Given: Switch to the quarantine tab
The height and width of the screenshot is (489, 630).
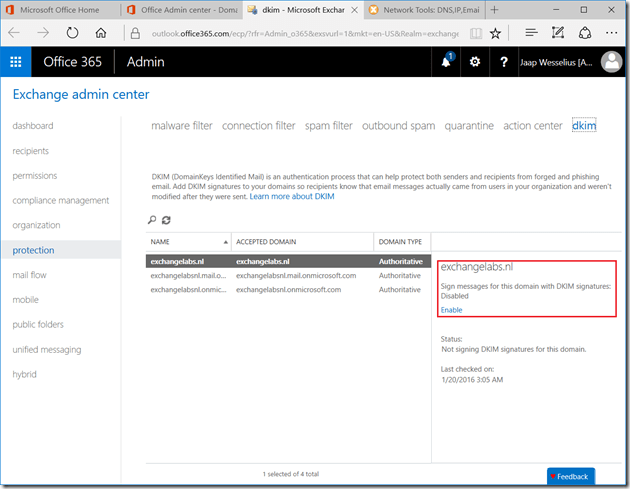Looking at the screenshot, I should tap(469, 126).
